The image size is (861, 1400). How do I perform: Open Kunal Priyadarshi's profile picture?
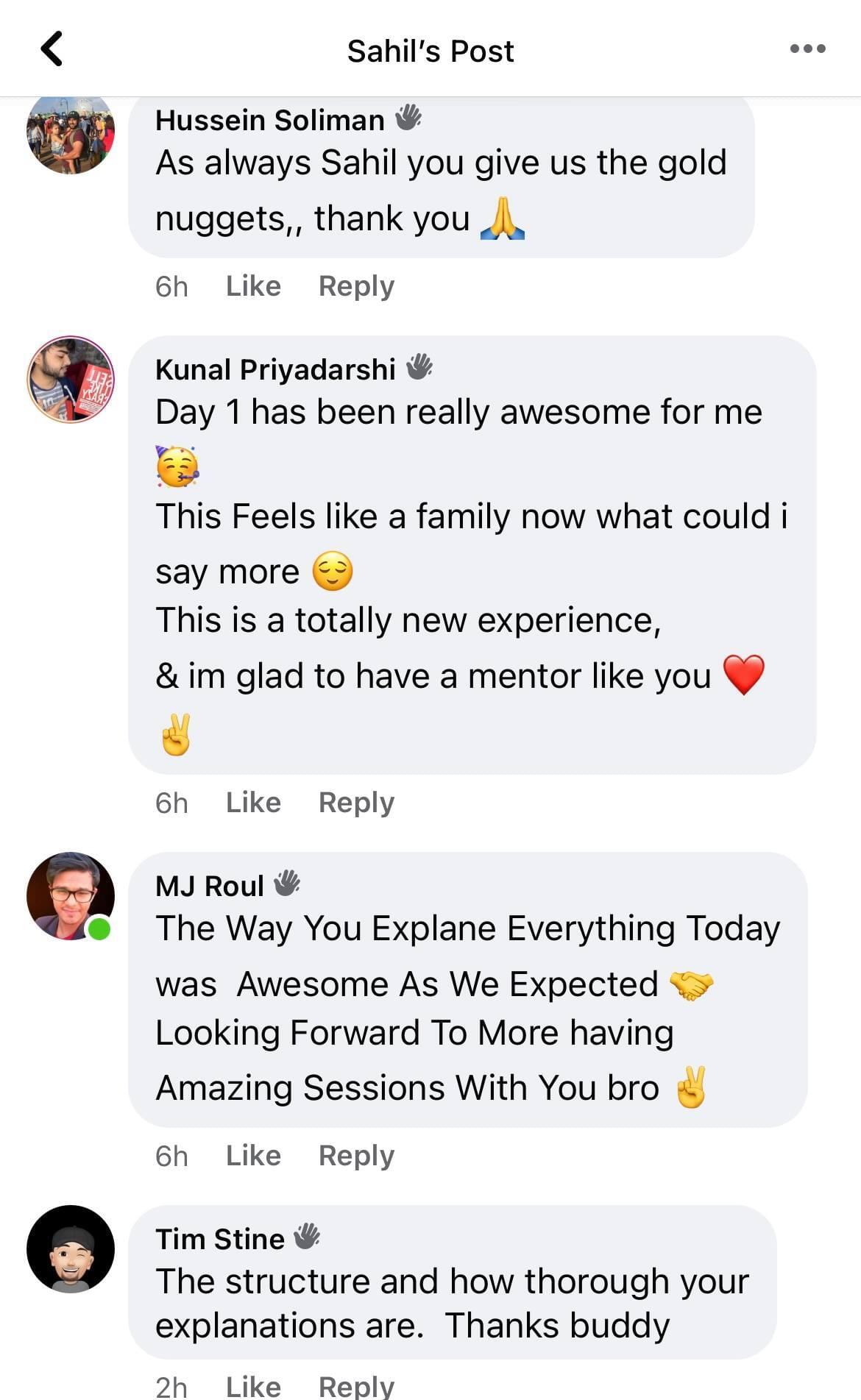tap(71, 380)
